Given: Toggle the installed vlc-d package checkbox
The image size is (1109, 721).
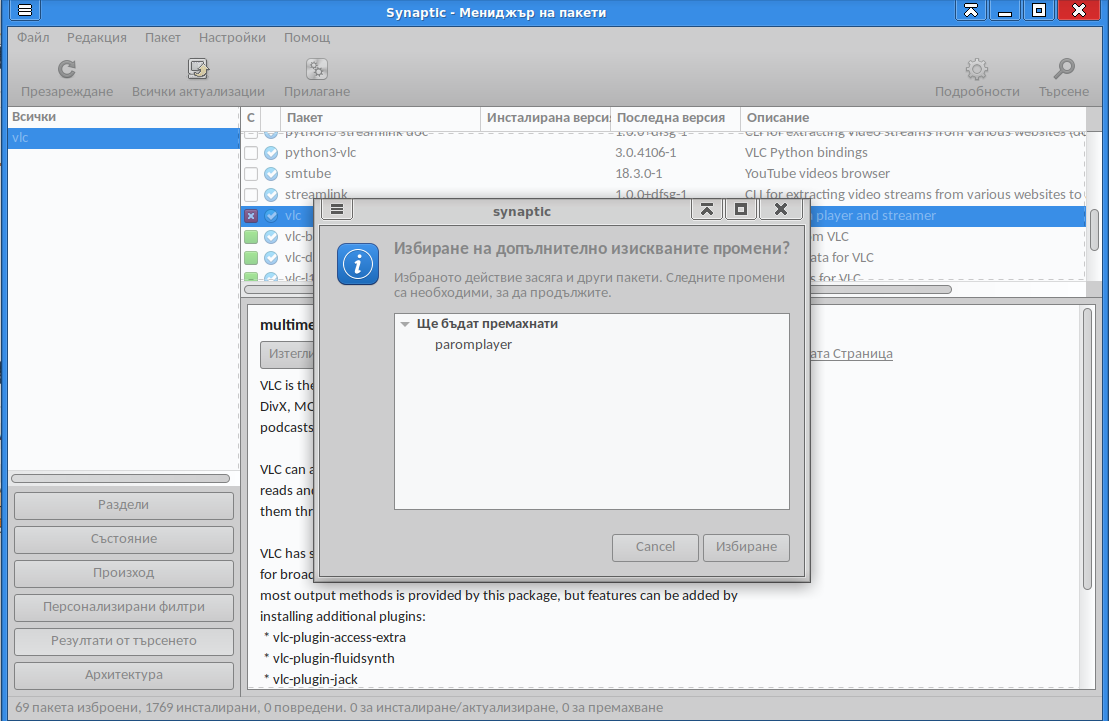Looking at the screenshot, I should tap(251, 258).
